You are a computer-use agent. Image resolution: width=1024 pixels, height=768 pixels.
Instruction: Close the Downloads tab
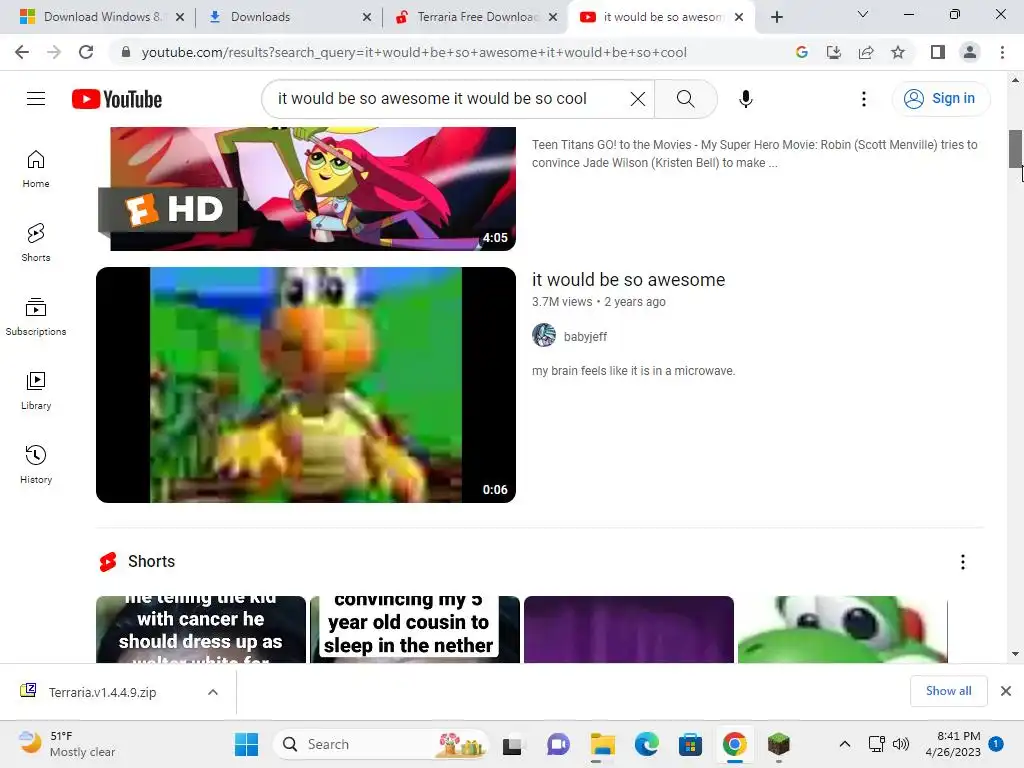click(x=367, y=17)
